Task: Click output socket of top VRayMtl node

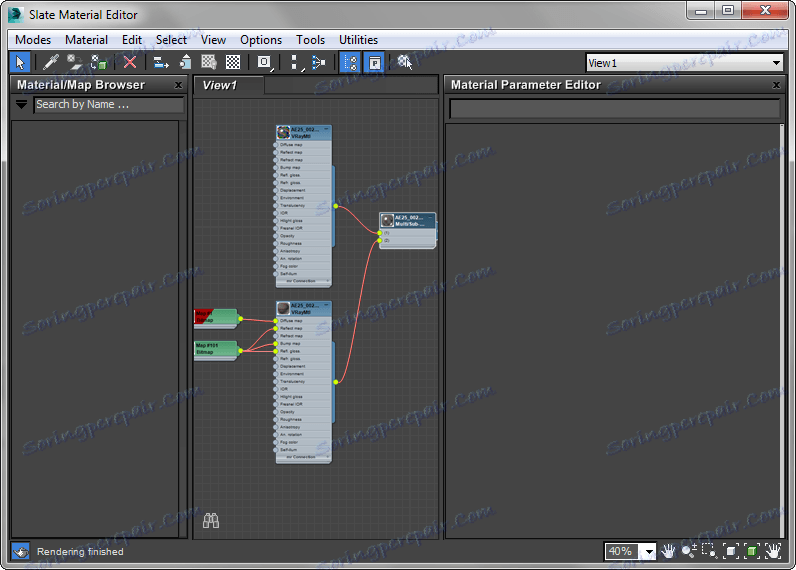Action: pos(336,206)
